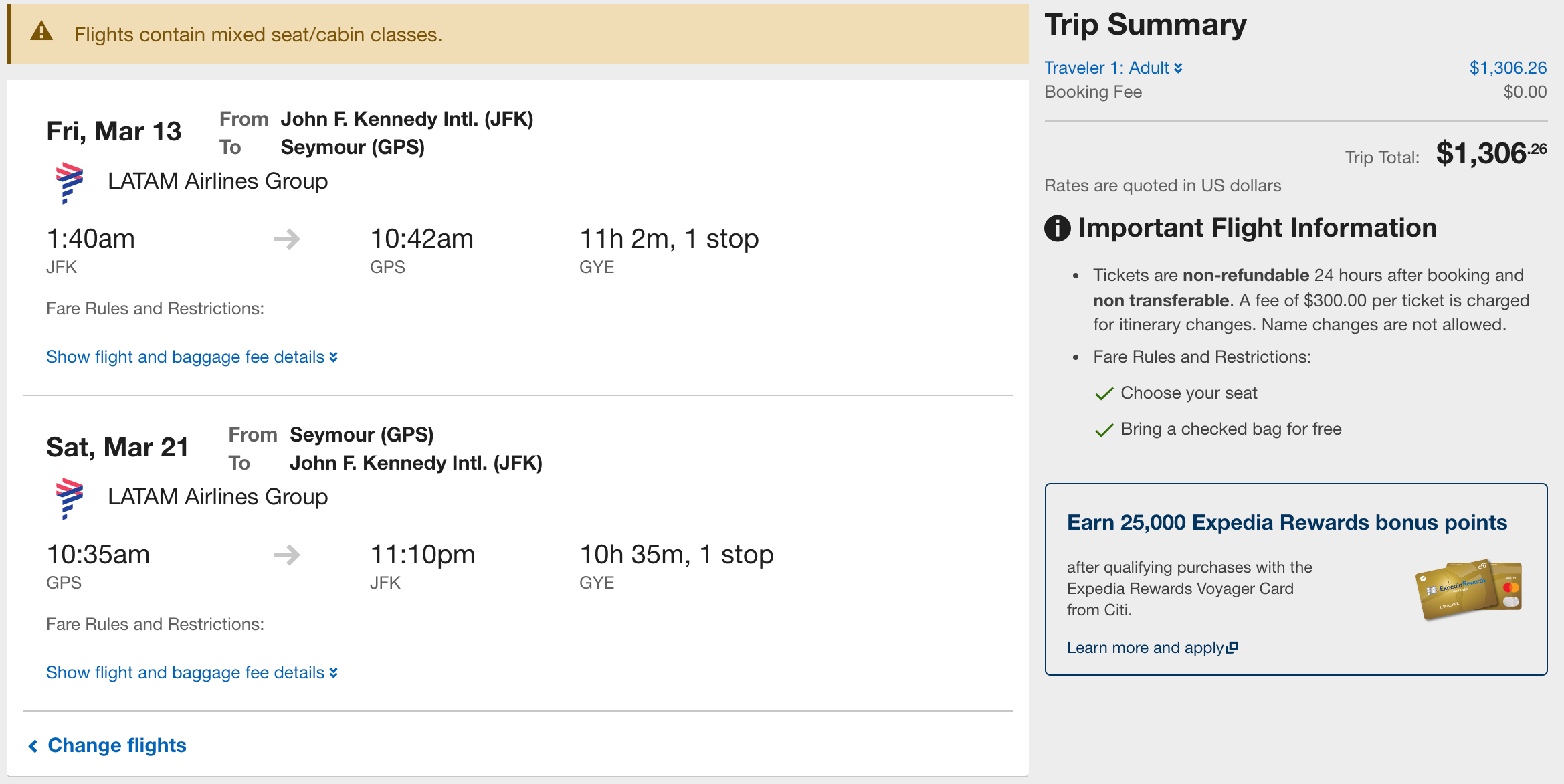Open Learn more and apply link
Viewport: 1564px width, 784px height.
[1152, 648]
